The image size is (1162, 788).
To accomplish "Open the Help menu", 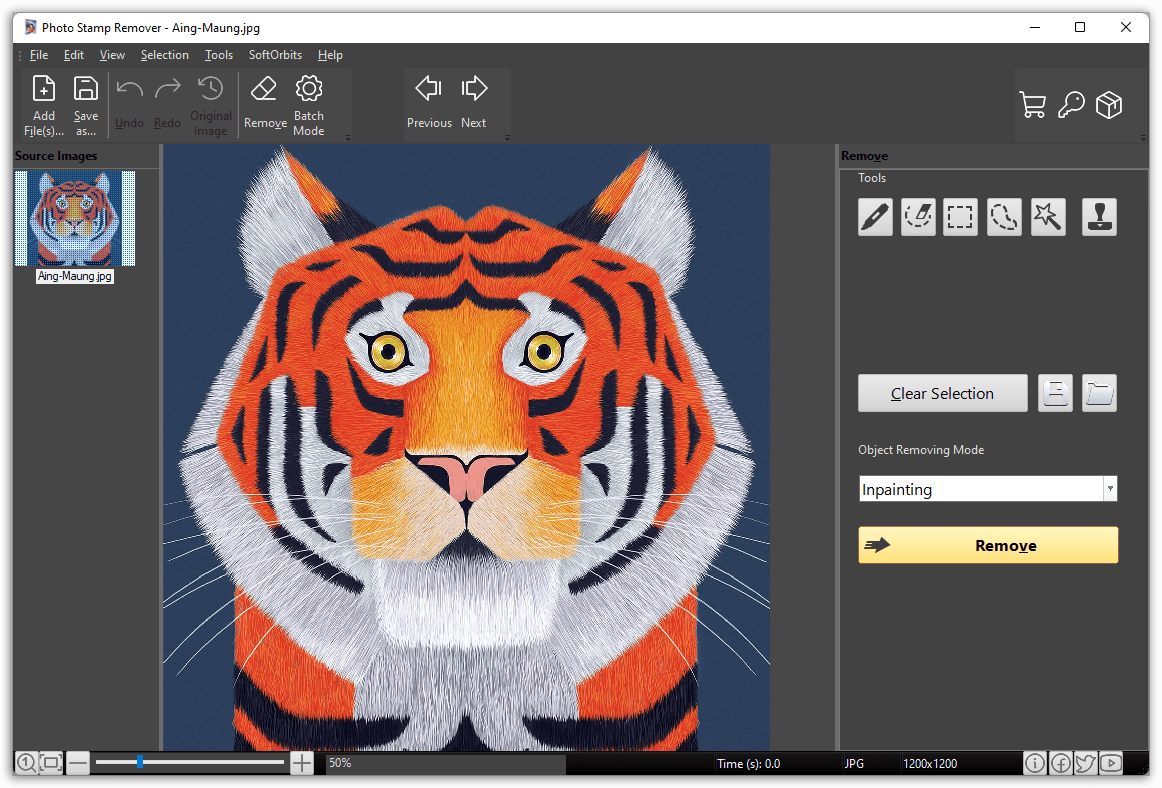I will coord(330,55).
